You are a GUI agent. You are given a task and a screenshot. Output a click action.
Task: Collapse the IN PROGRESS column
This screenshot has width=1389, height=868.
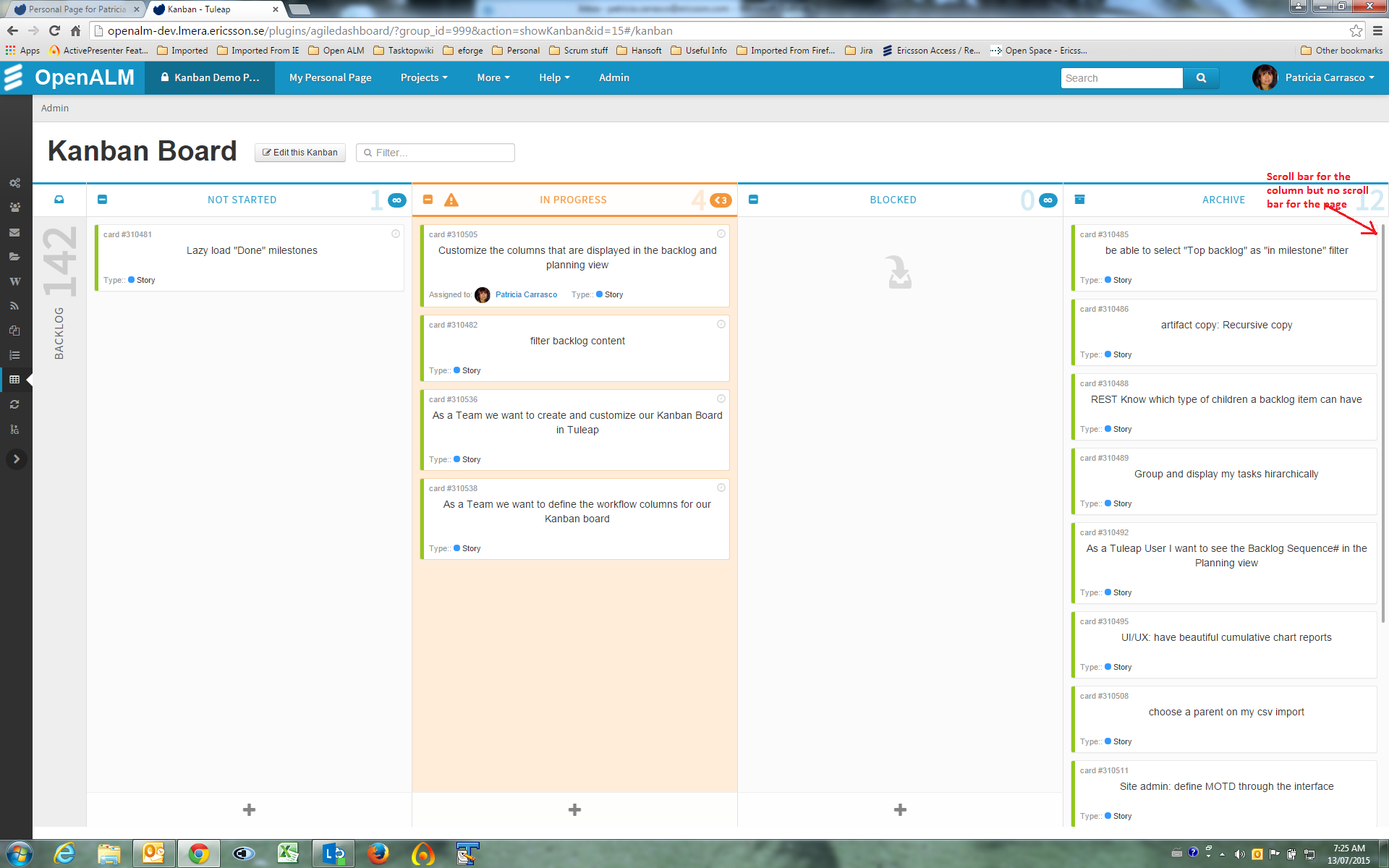[428, 200]
